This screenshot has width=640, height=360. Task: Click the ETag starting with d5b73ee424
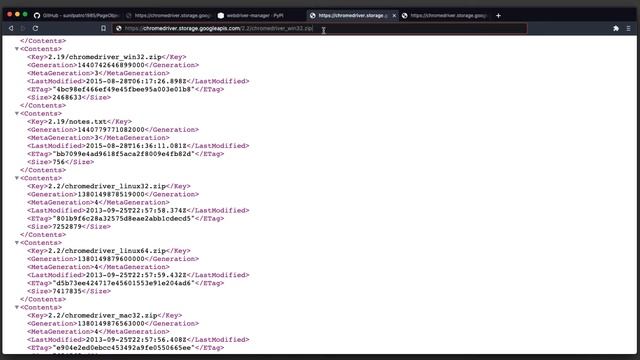[124, 283]
